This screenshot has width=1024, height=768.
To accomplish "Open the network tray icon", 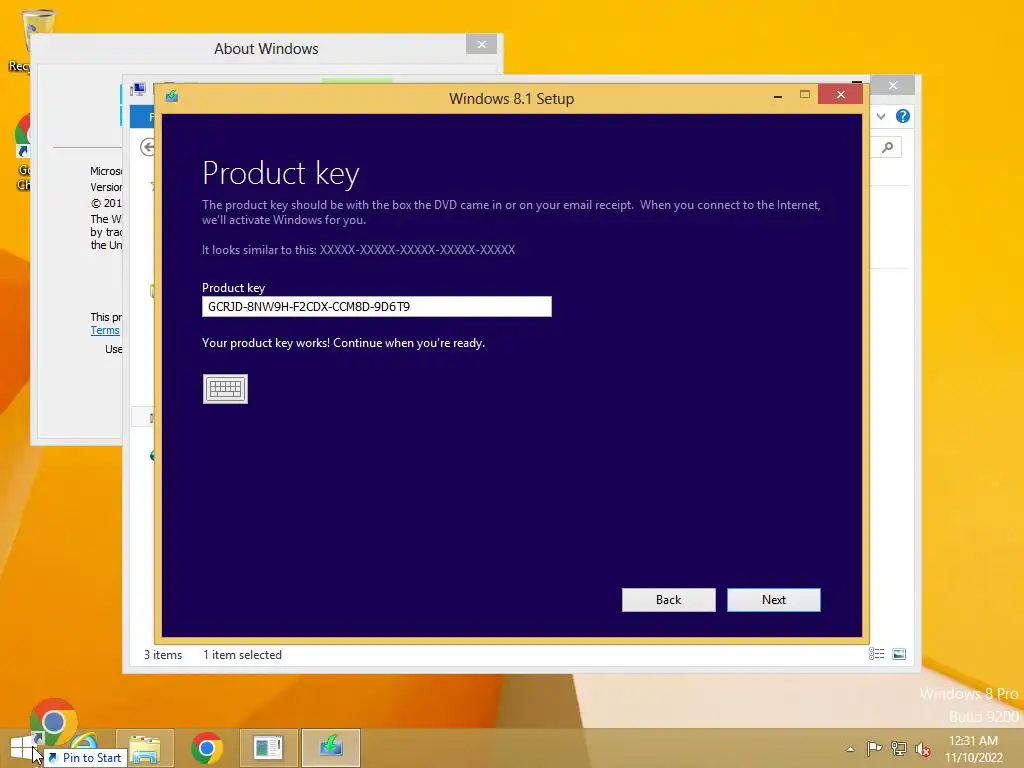I will 899,748.
